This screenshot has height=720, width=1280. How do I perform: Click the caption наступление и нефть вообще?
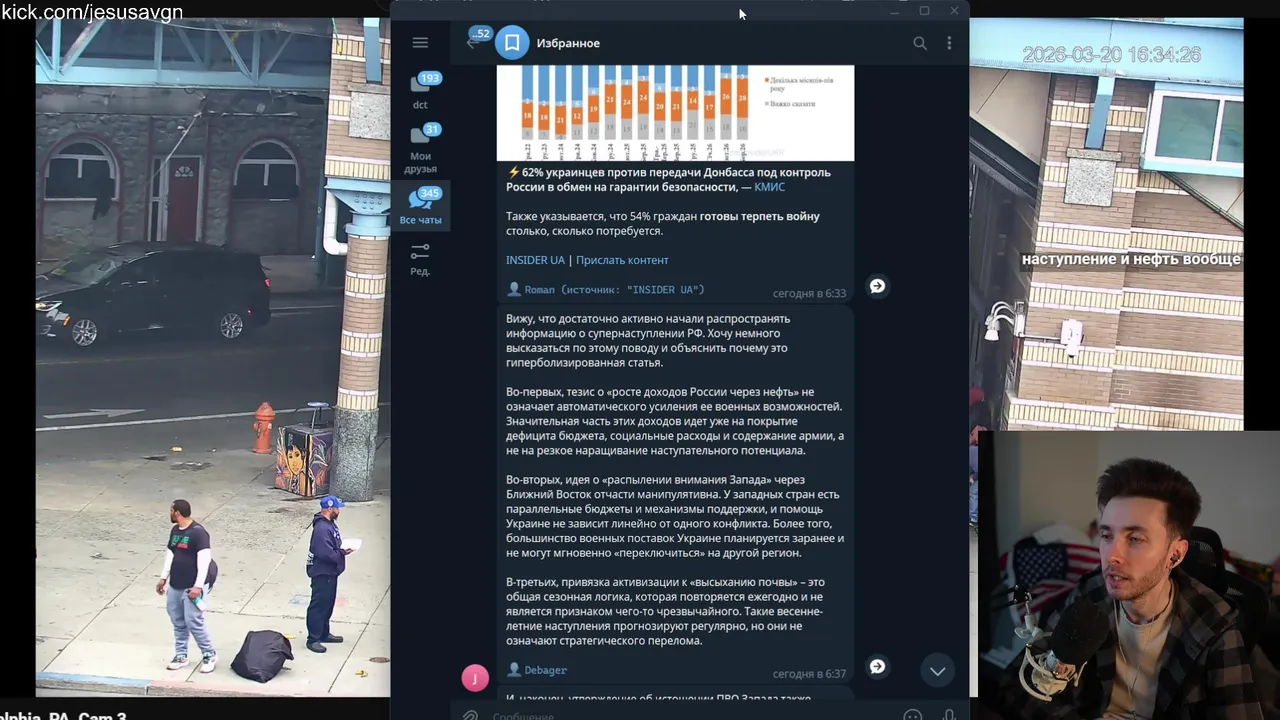(1131, 259)
